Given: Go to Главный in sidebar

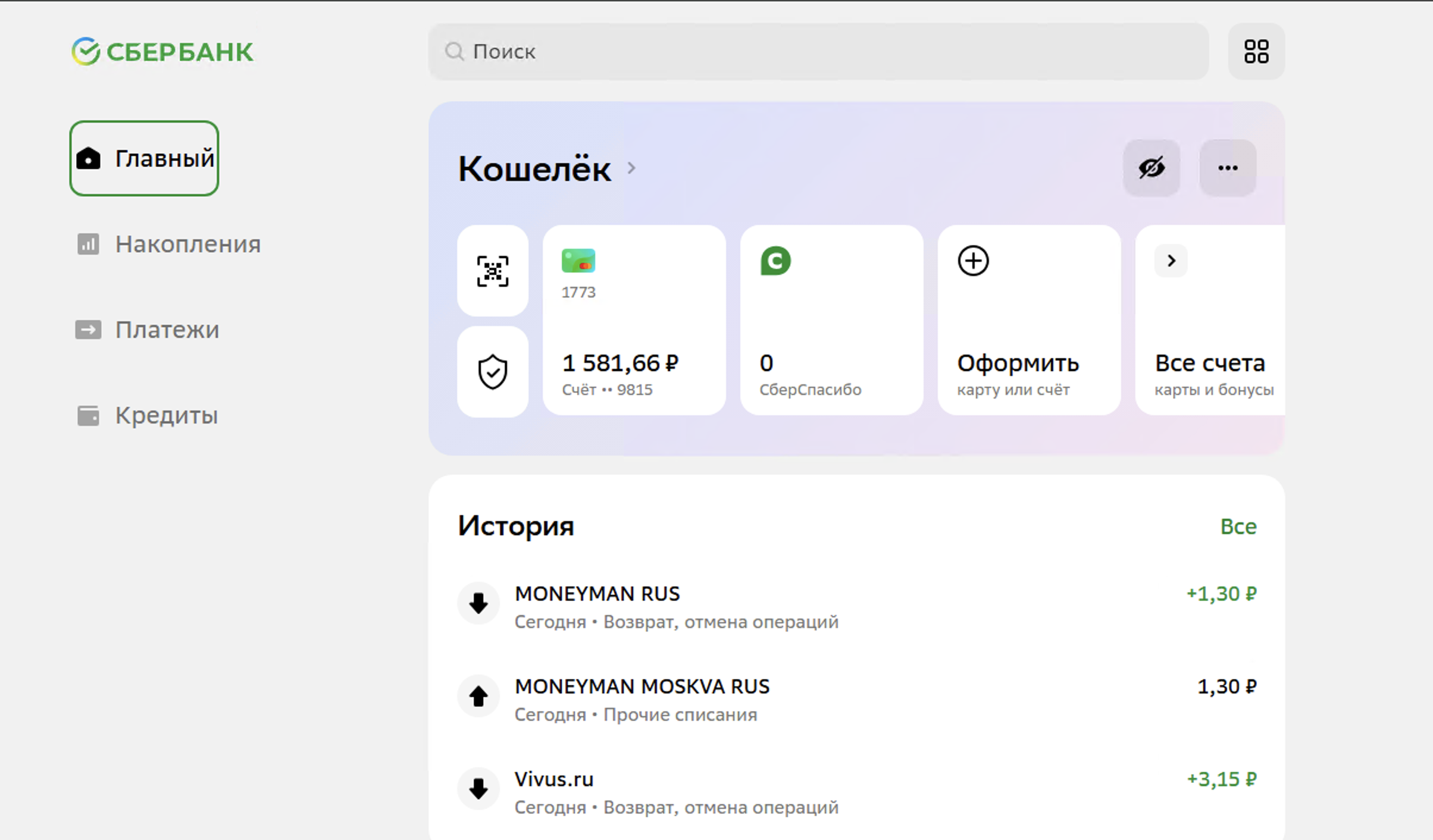Looking at the screenshot, I should click(145, 158).
